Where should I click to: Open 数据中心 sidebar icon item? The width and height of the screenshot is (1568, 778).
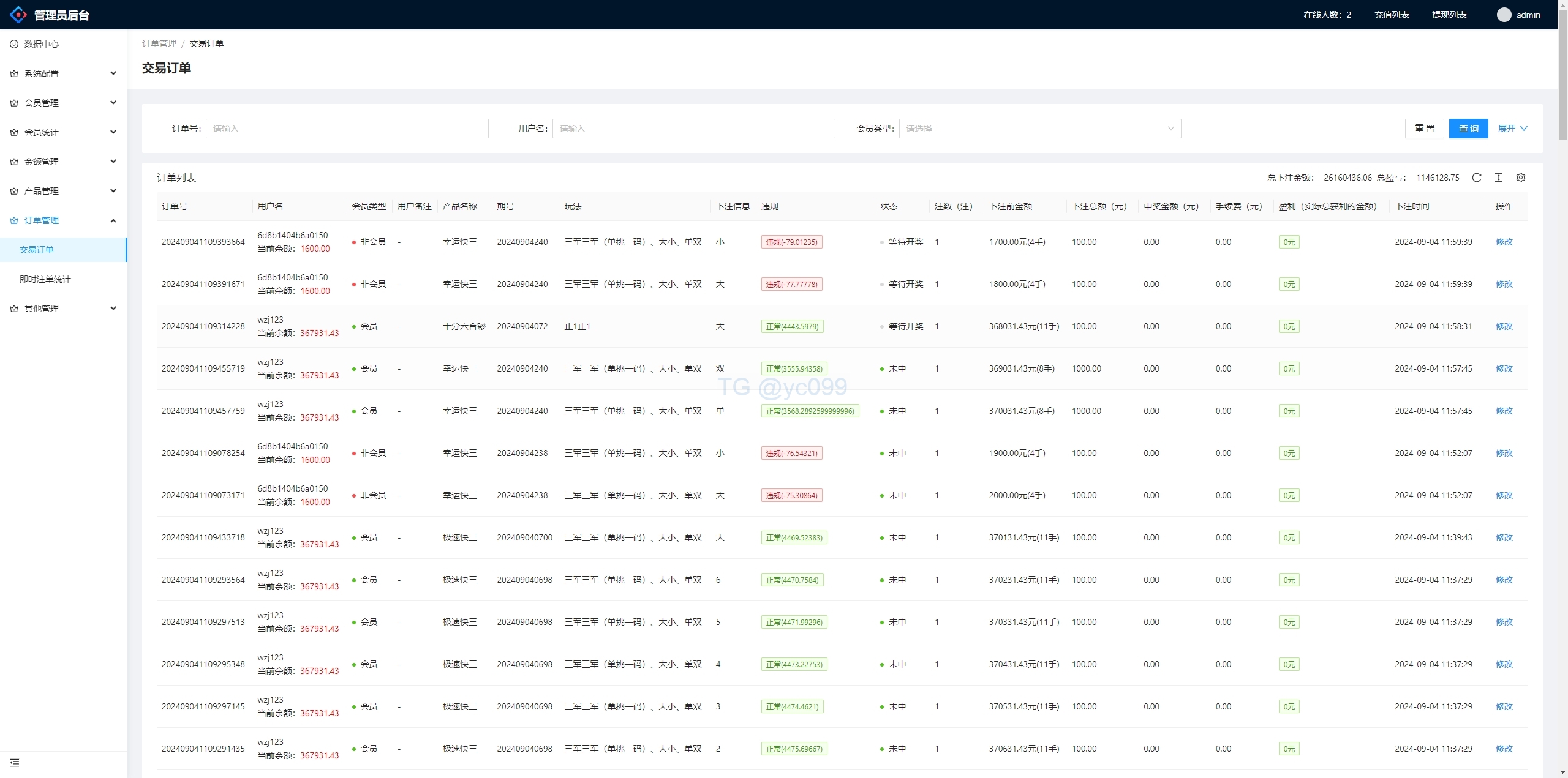14,44
